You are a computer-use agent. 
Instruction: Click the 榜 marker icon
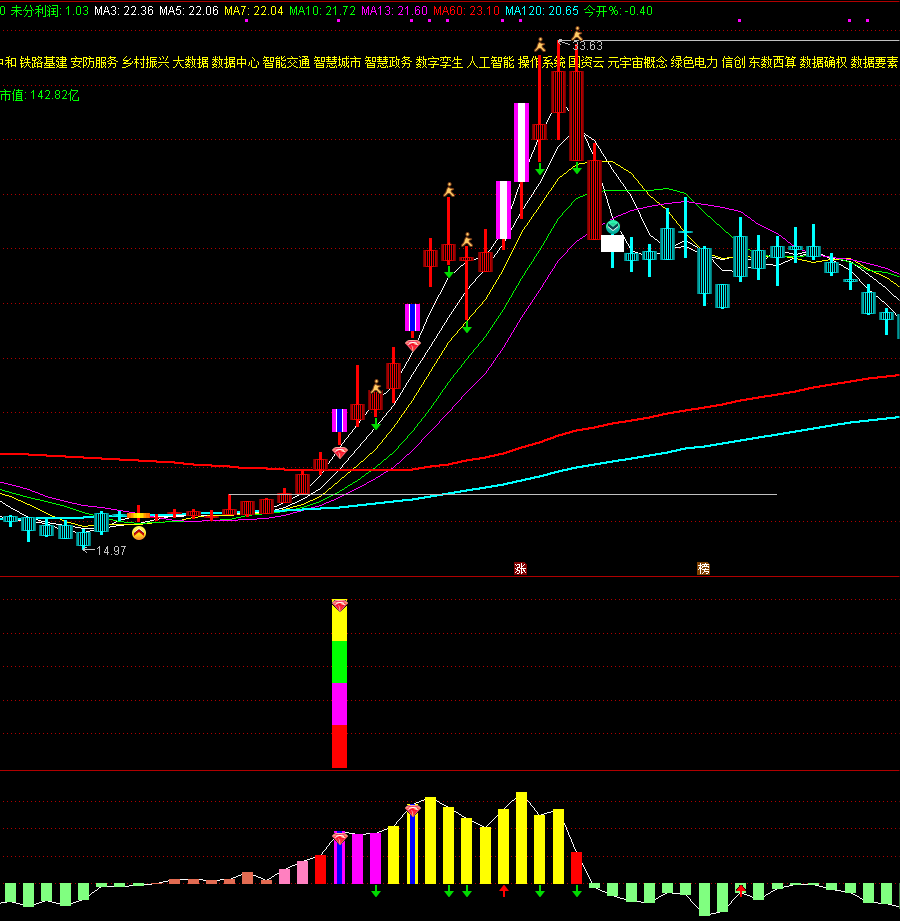pyautogui.click(x=703, y=569)
